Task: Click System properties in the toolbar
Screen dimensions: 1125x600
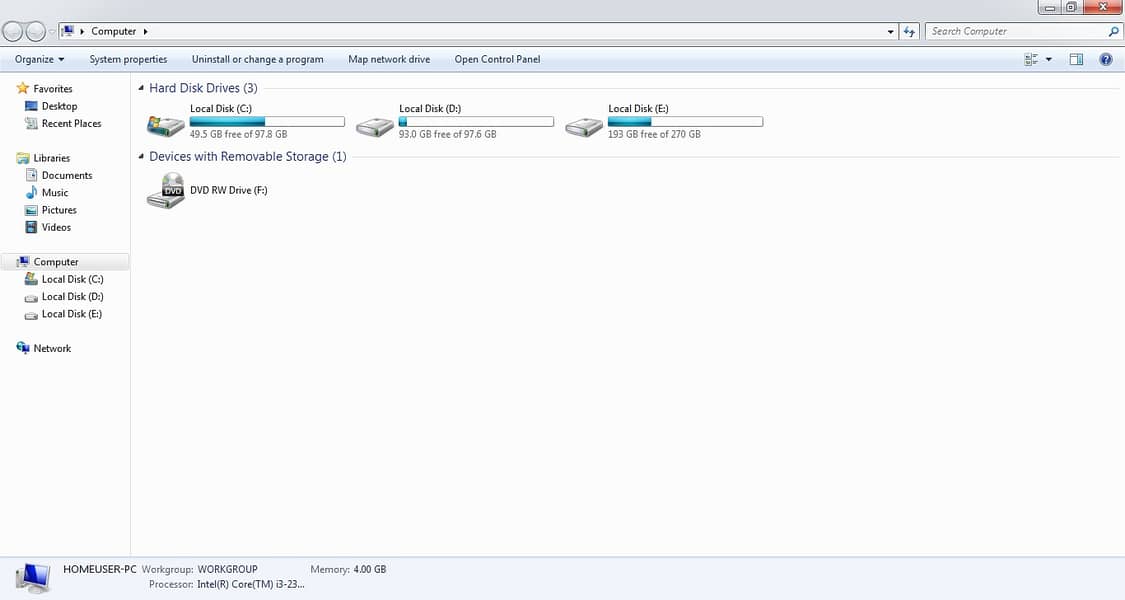Action: (128, 60)
